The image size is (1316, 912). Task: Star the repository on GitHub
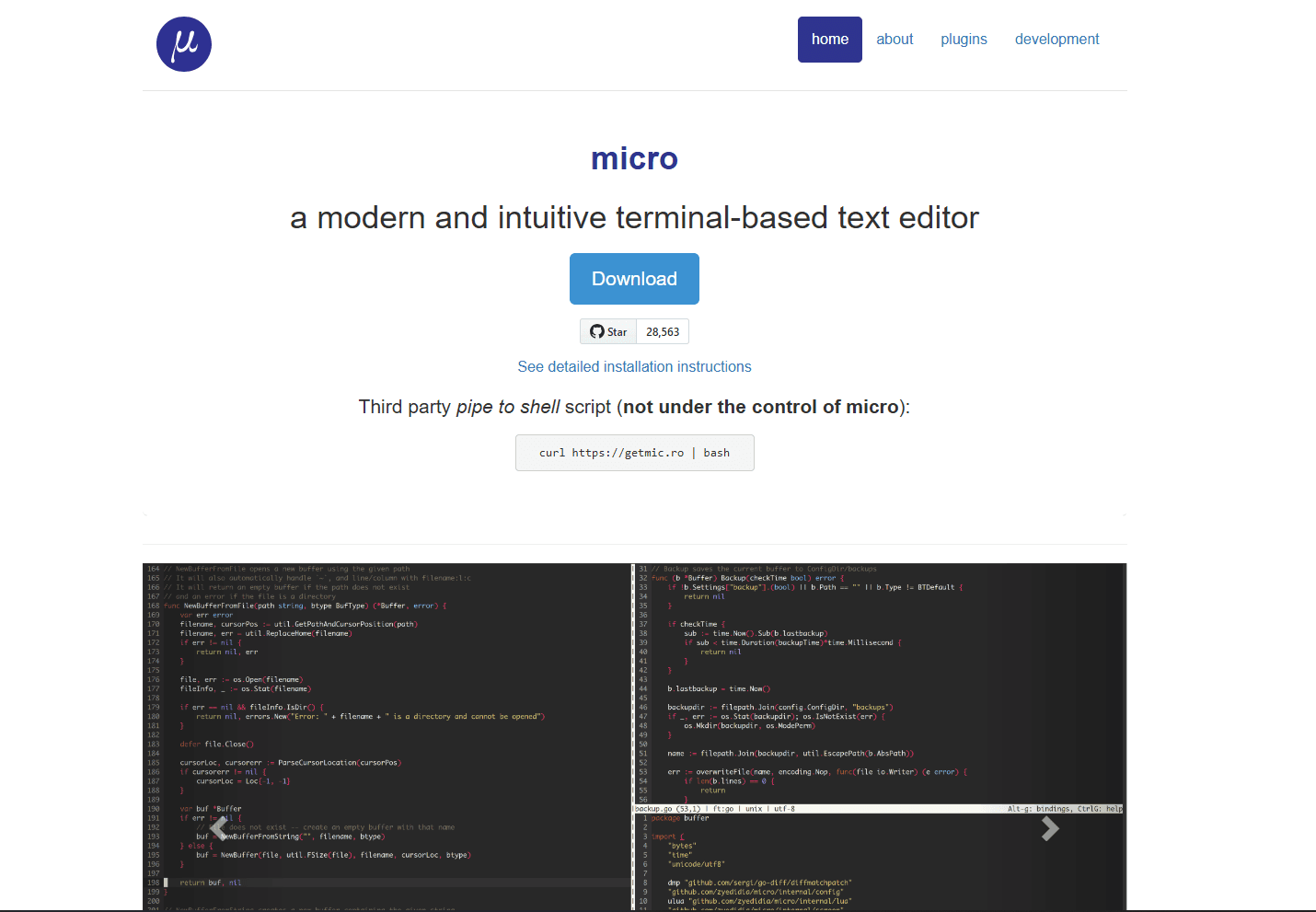tap(608, 331)
